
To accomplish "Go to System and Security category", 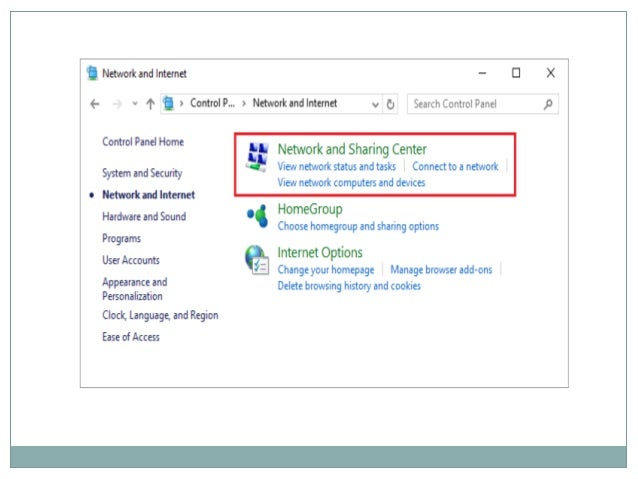I will 142,173.
